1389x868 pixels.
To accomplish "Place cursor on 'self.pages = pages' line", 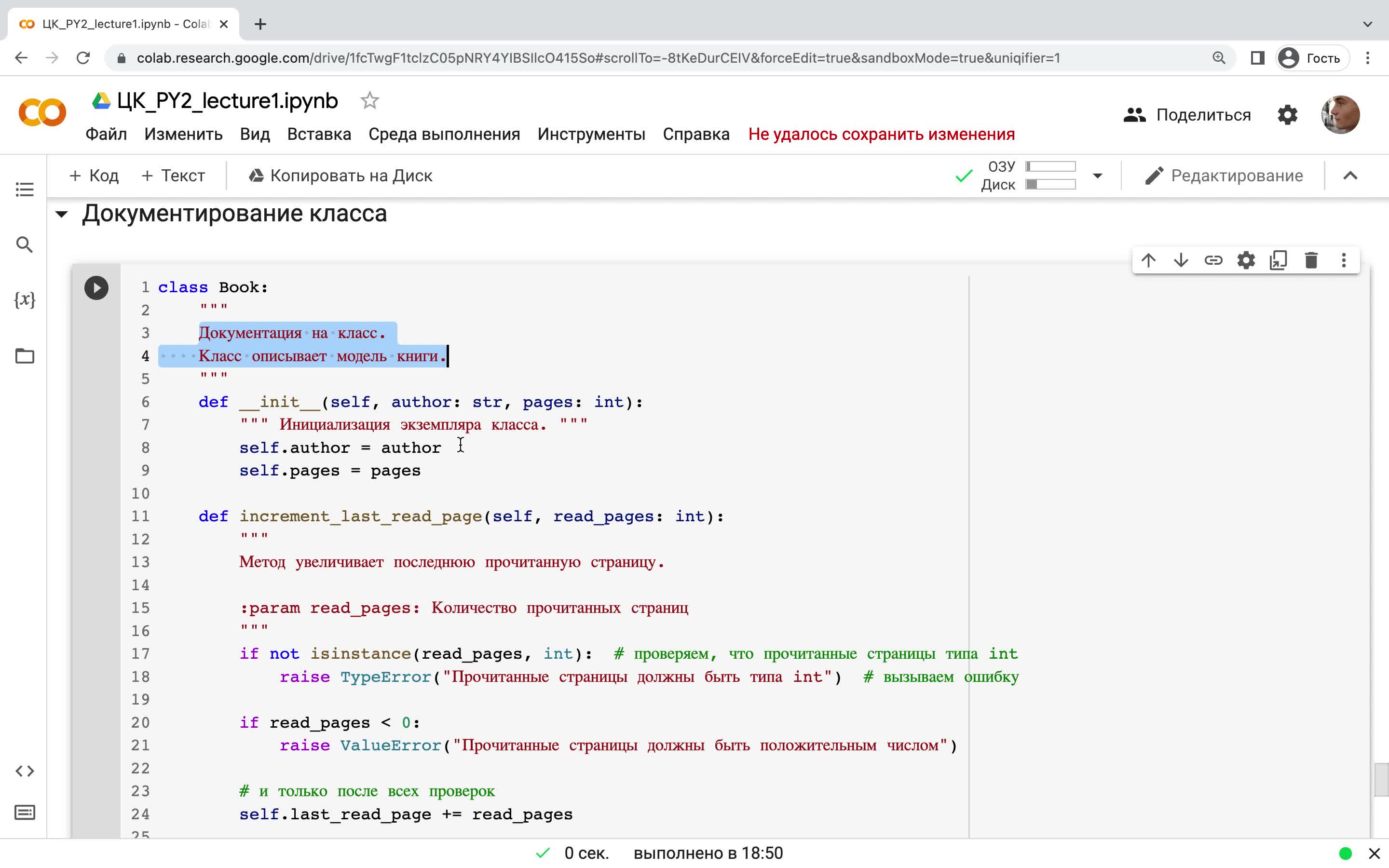I will [x=330, y=471].
